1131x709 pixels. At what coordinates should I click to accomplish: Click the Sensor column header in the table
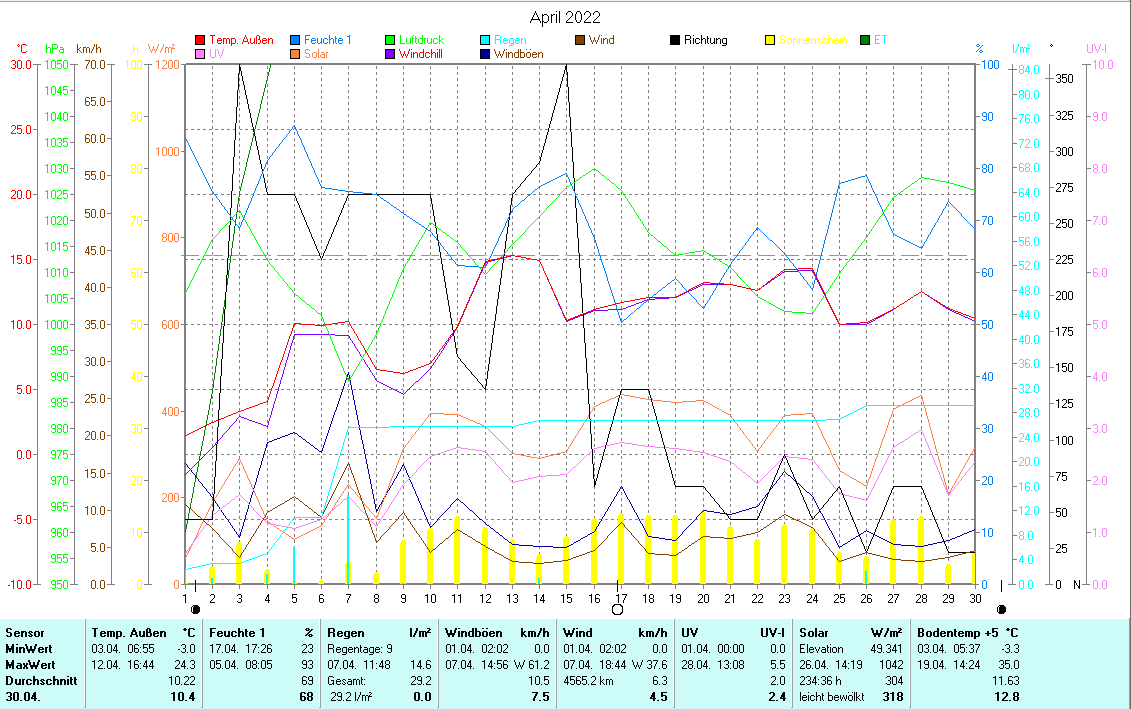(25, 633)
